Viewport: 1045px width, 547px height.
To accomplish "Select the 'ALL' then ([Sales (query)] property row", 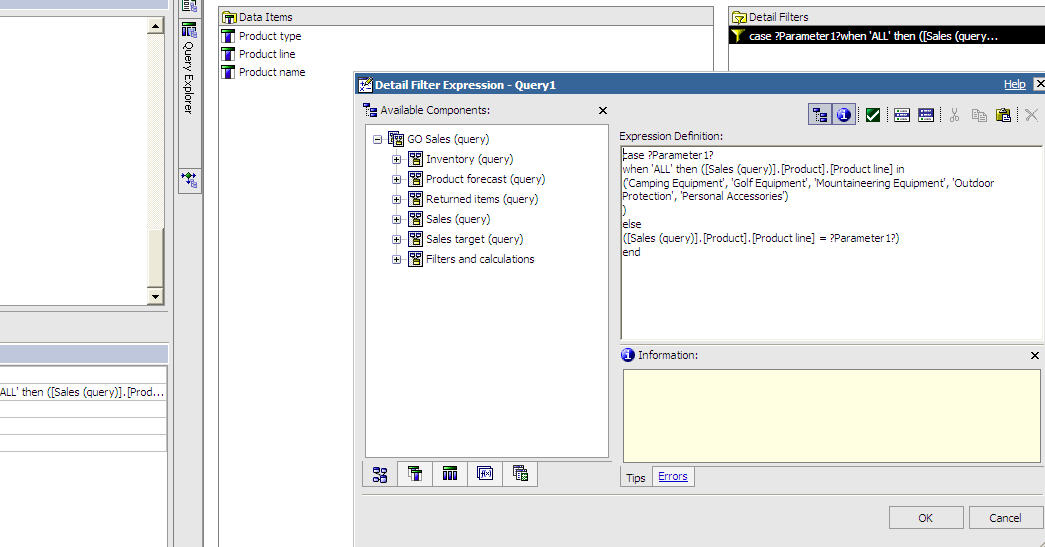I will coord(83,392).
